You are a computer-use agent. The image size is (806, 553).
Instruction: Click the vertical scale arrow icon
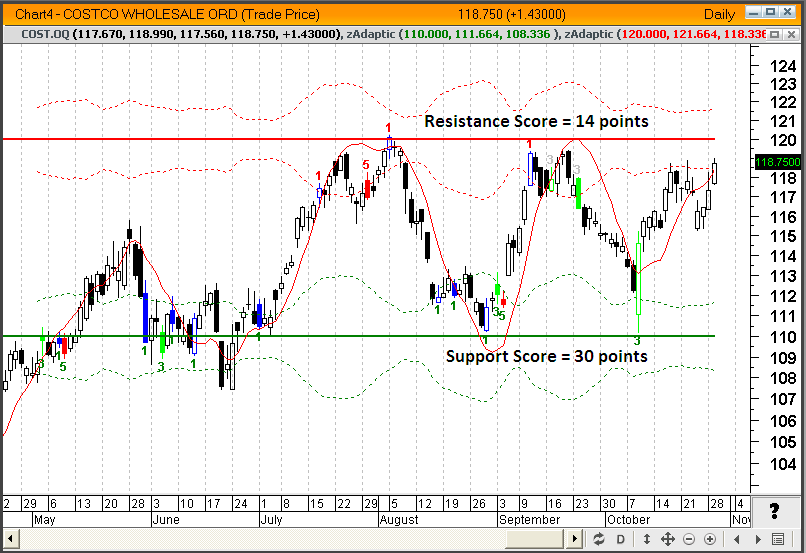[647, 539]
